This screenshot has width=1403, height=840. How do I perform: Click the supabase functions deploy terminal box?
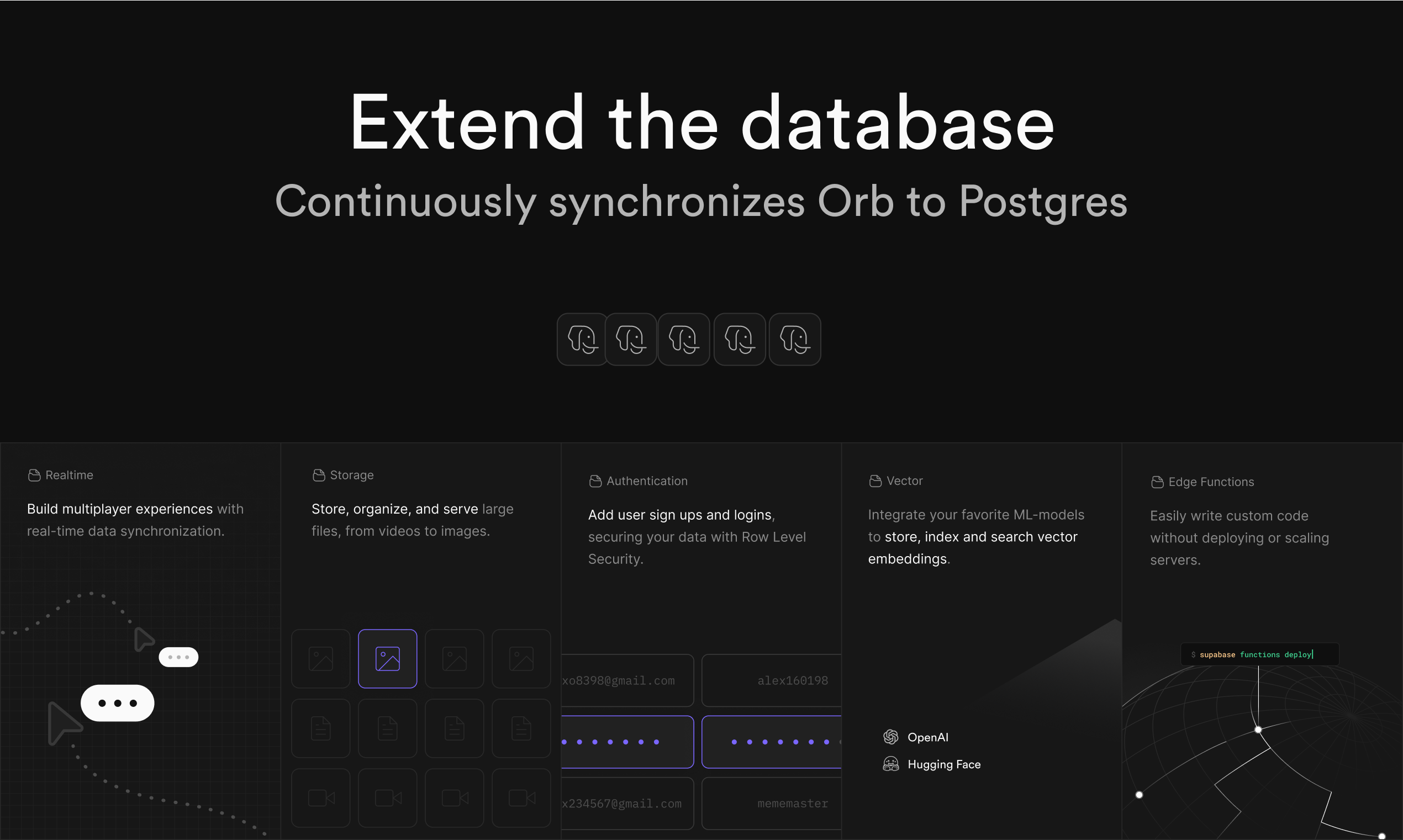(x=1260, y=654)
